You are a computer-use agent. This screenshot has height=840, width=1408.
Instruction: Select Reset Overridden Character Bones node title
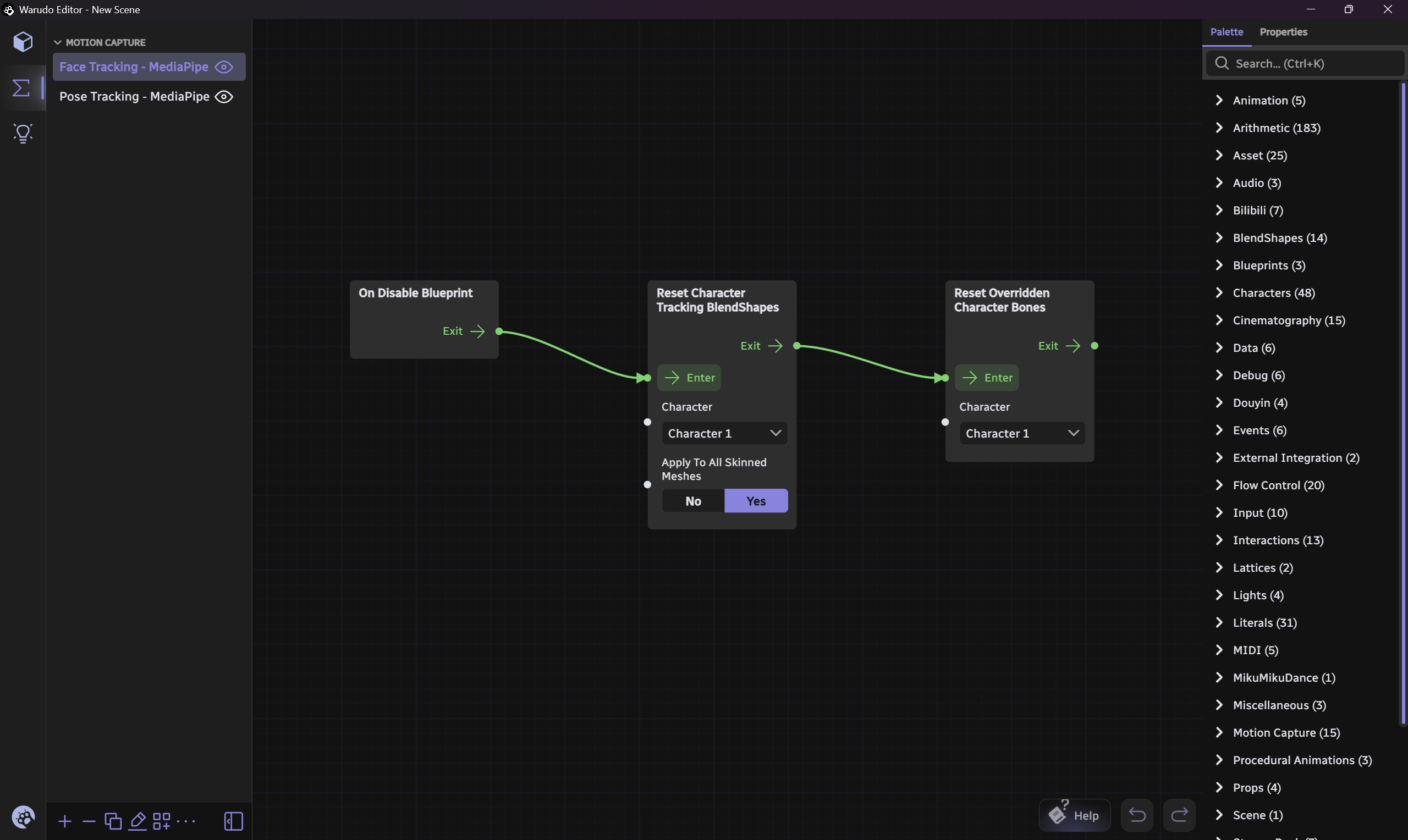(x=1001, y=300)
